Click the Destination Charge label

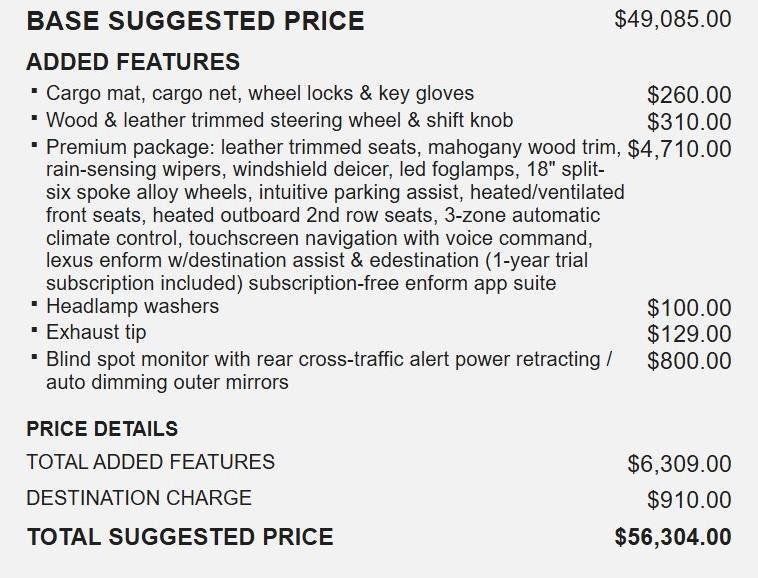pos(139,498)
